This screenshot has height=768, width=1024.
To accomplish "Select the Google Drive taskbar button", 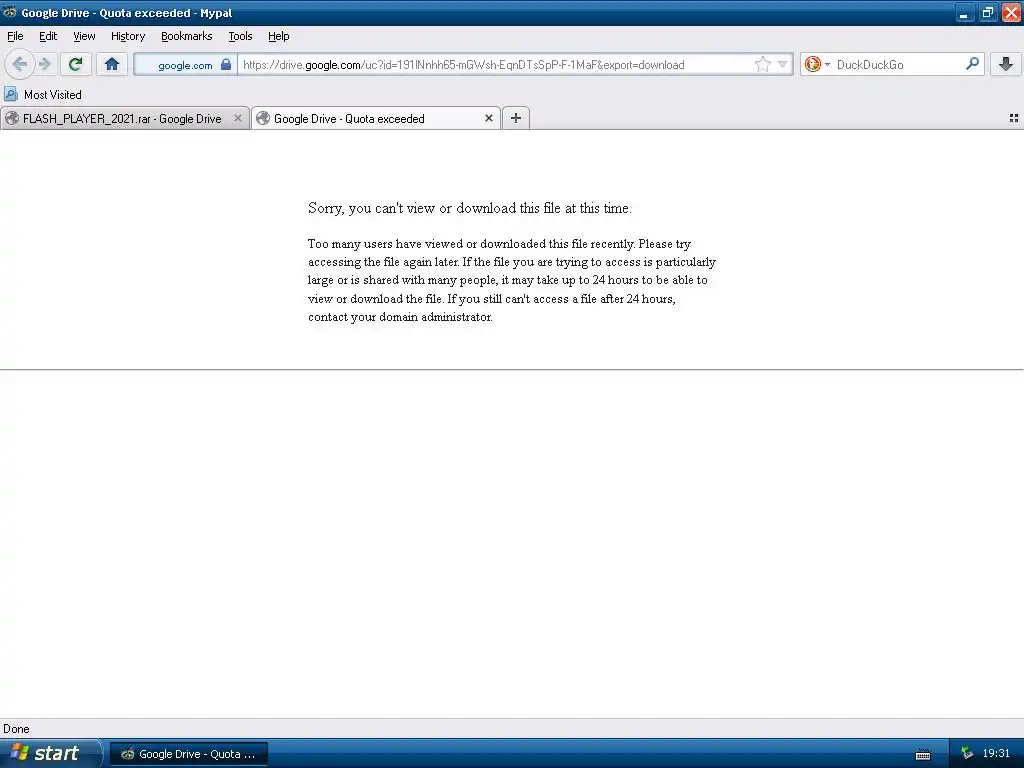I will (189, 754).
